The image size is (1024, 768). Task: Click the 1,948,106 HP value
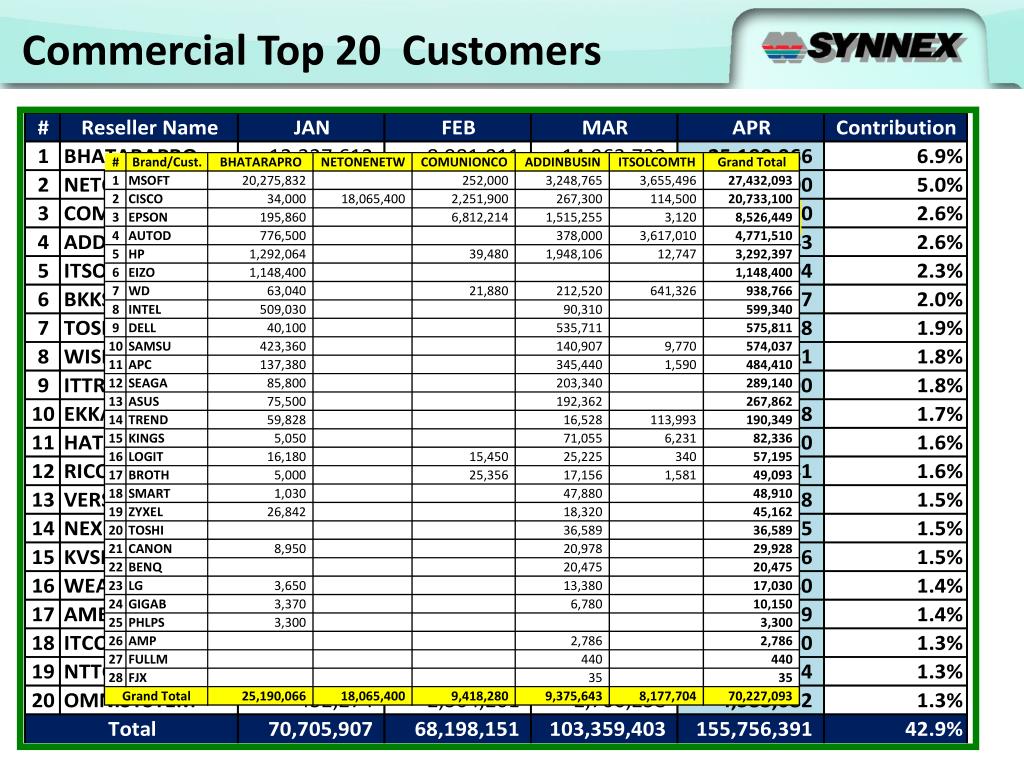click(x=574, y=254)
